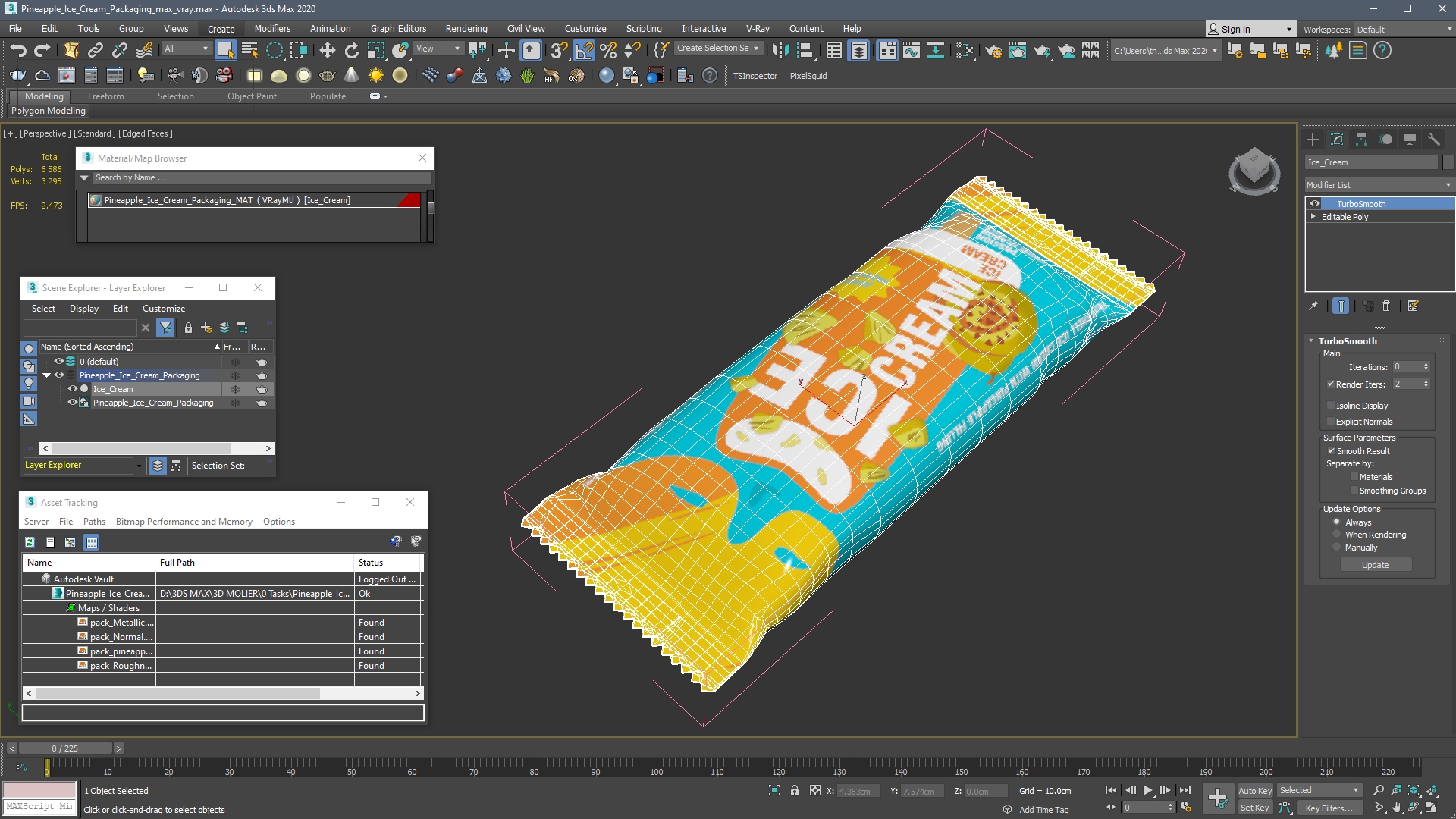1456x819 pixels.
Task: Click the Redo arrow icon
Action: coord(42,51)
